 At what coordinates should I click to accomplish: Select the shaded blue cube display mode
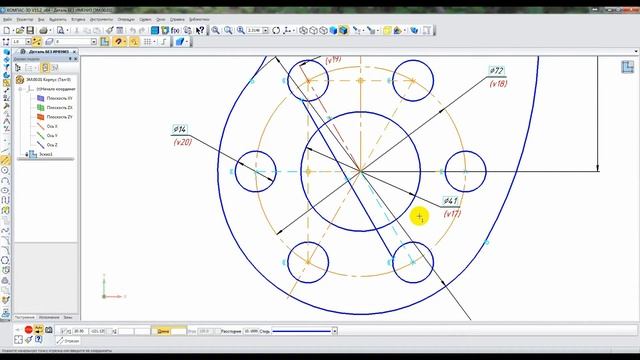click(333, 30)
